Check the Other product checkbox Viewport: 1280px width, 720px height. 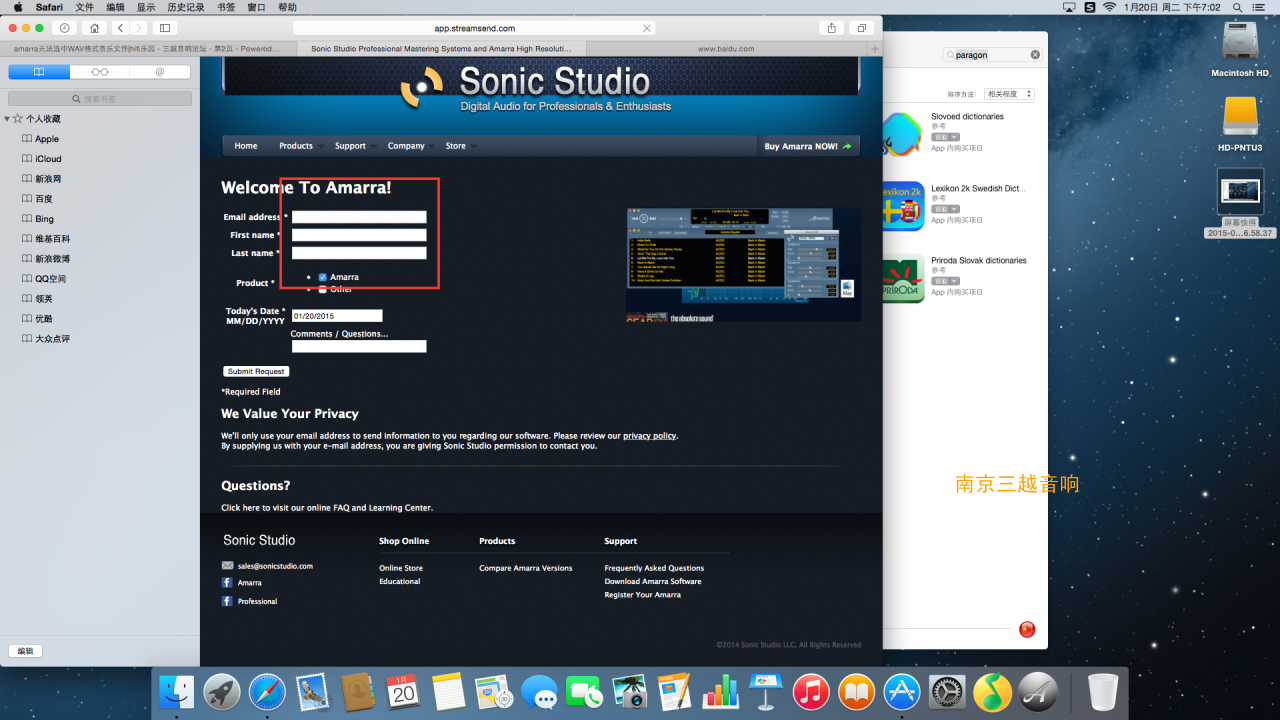pos(323,290)
